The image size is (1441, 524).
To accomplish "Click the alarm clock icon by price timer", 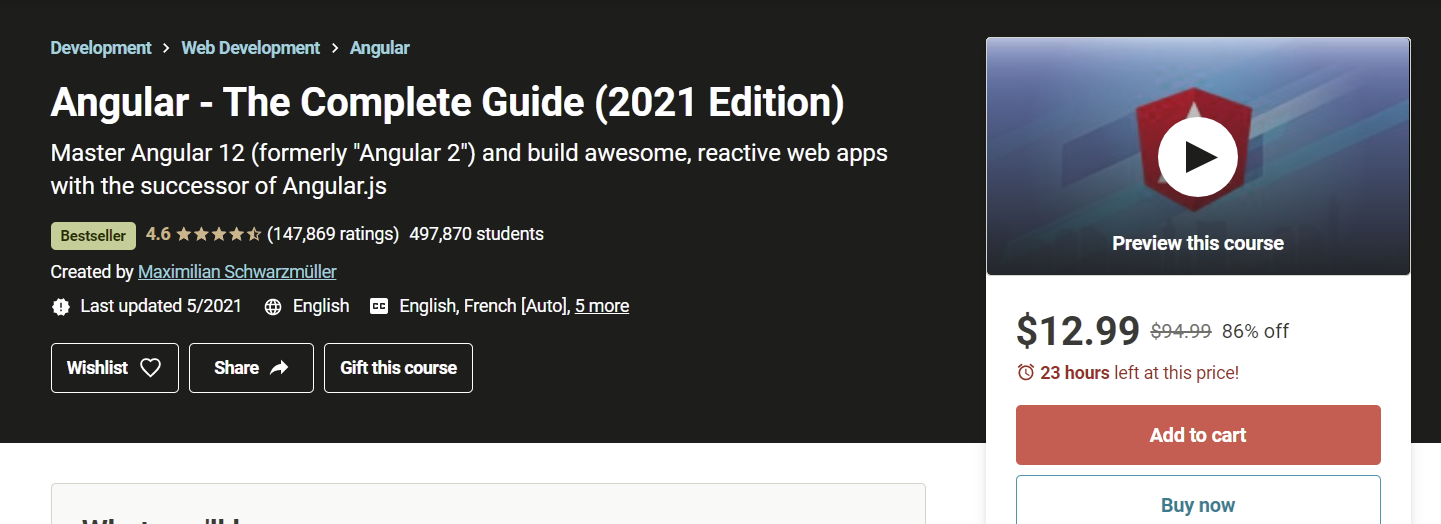I will 1025,372.
